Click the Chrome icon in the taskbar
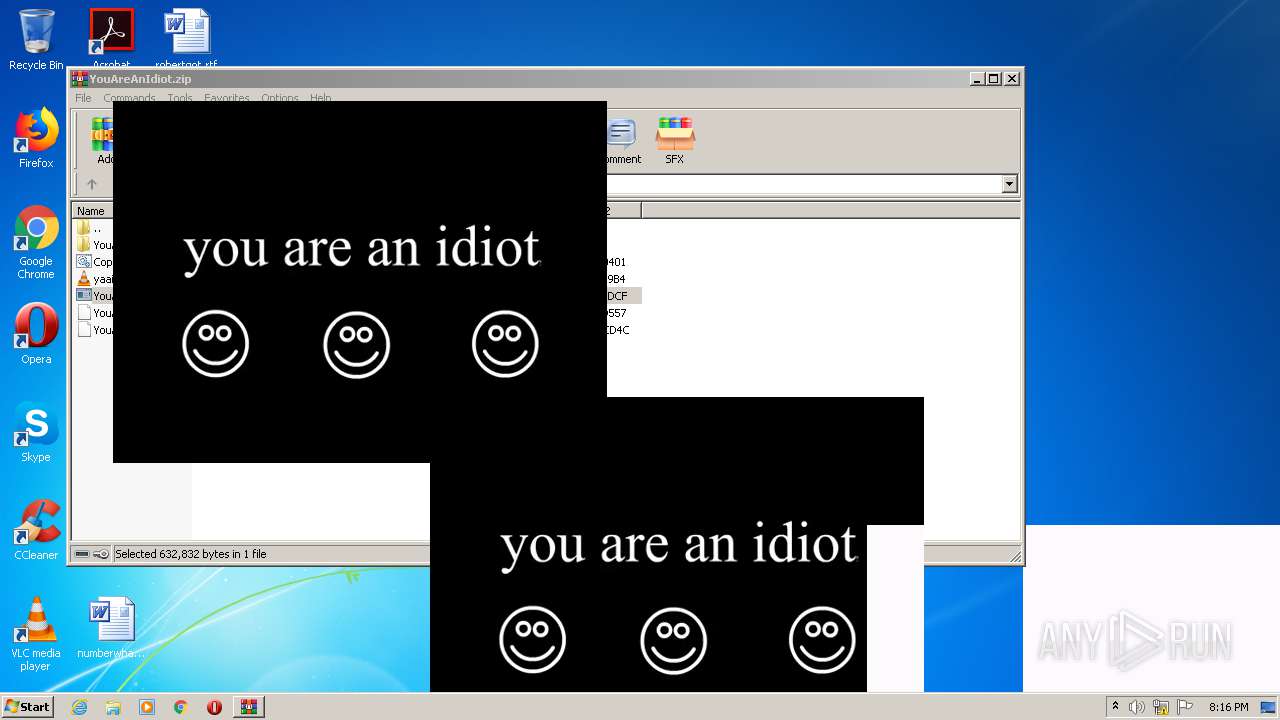Viewport: 1280px width, 720px height. [x=181, y=707]
